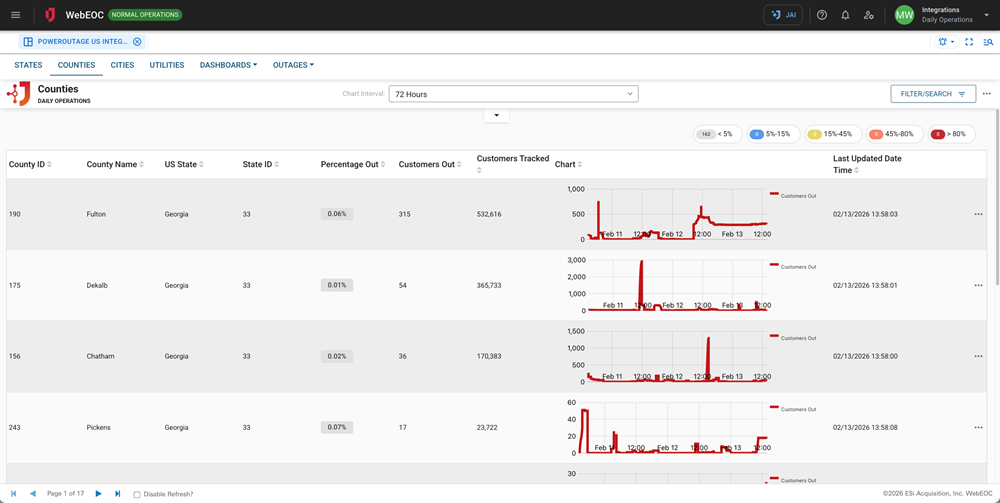Image resolution: width=1000 pixels, height=503 pixels.
Task: Go to the next page arrow
Action: pyautogui.click(x=98, y=494)
